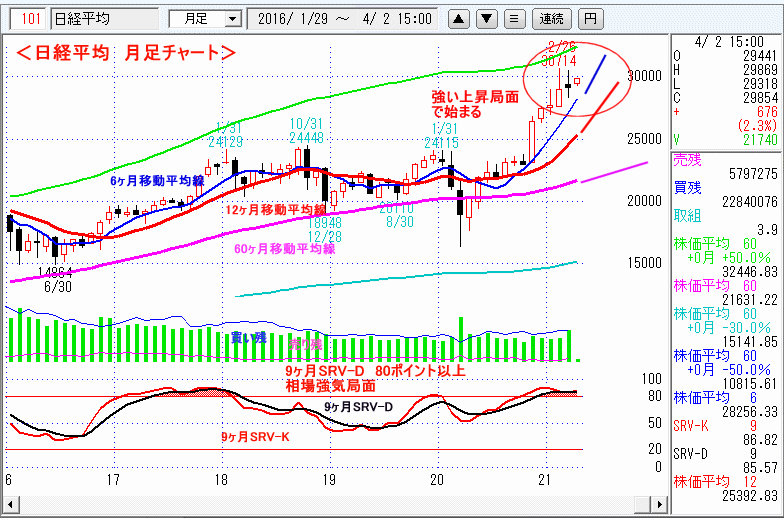
Task: Click the up triangle scroll button
Action: [x=458, y=18]
